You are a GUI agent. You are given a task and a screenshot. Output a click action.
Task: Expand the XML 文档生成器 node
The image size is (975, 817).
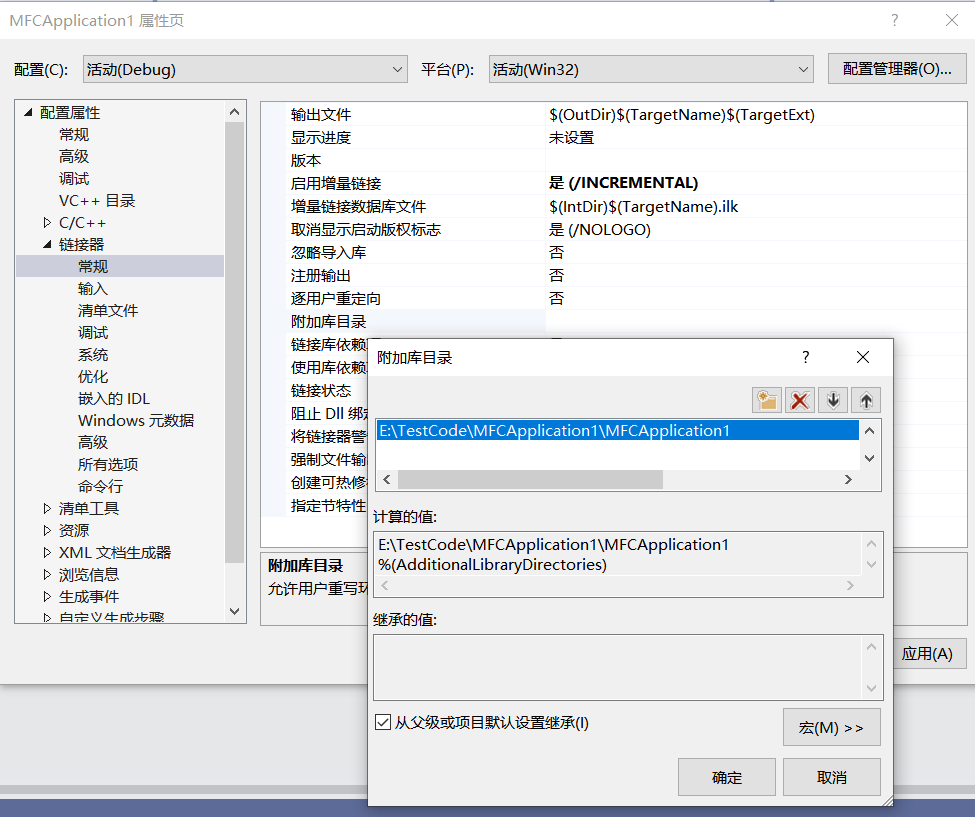coord(47,552)
